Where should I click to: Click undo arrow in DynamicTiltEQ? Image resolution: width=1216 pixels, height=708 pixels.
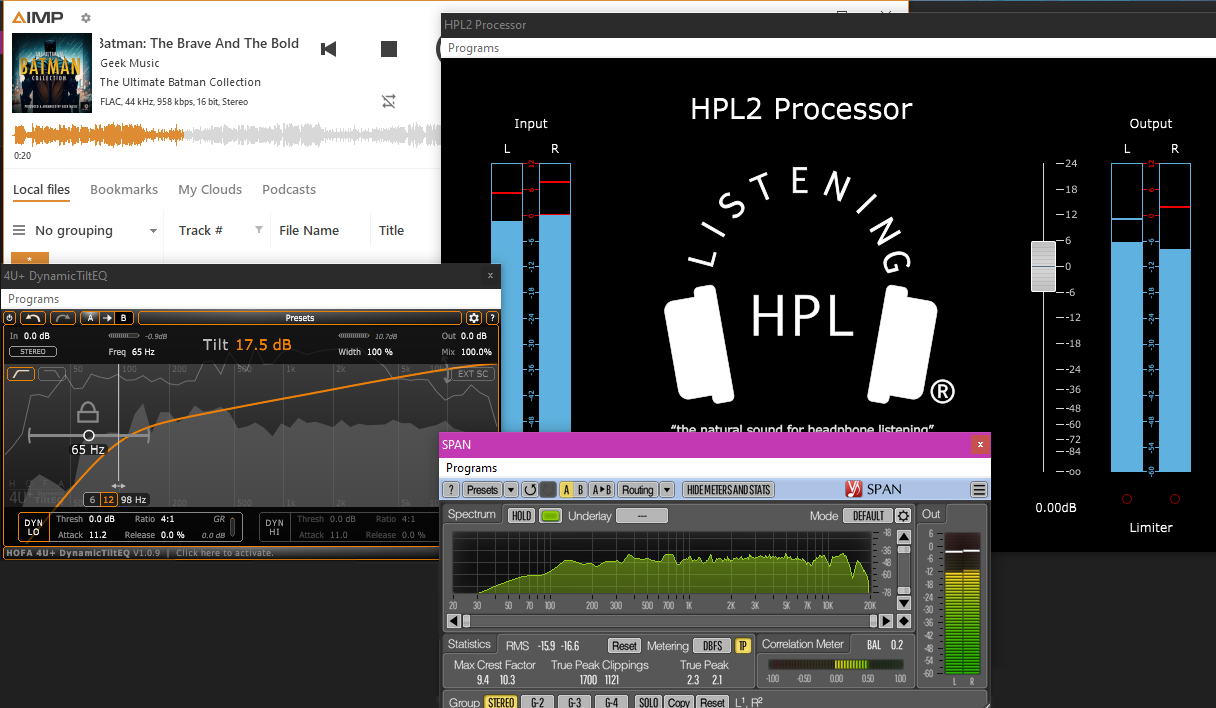pos(33,318)
